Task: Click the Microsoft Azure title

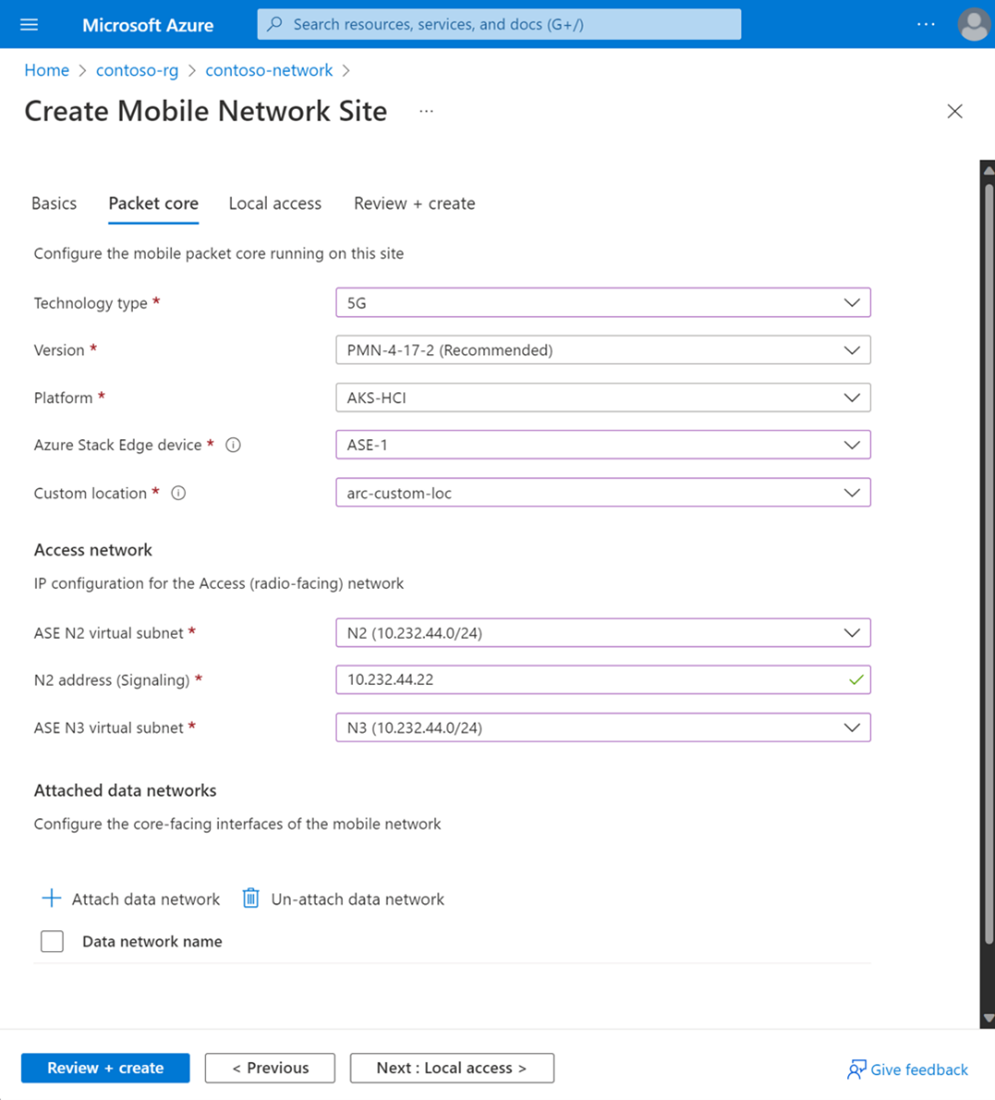Action: [x=148, y=25]
